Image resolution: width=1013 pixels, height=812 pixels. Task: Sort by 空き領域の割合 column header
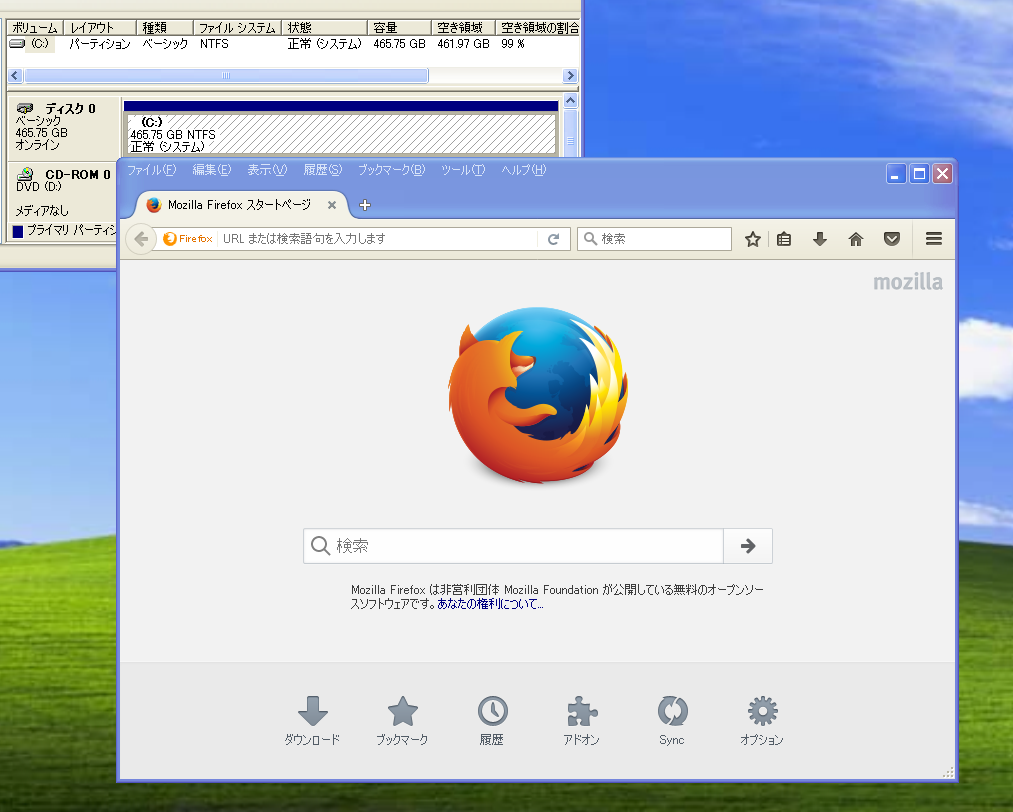point(538,28)
